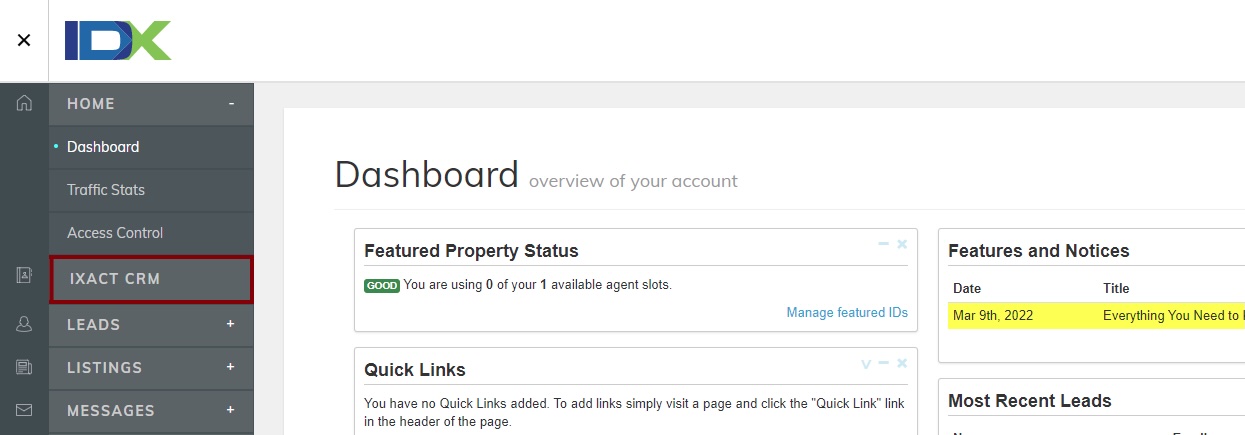The width and height of the screenshot is (1245, 435).
Task: Click the IDX logo
Action: pos(118,40)
